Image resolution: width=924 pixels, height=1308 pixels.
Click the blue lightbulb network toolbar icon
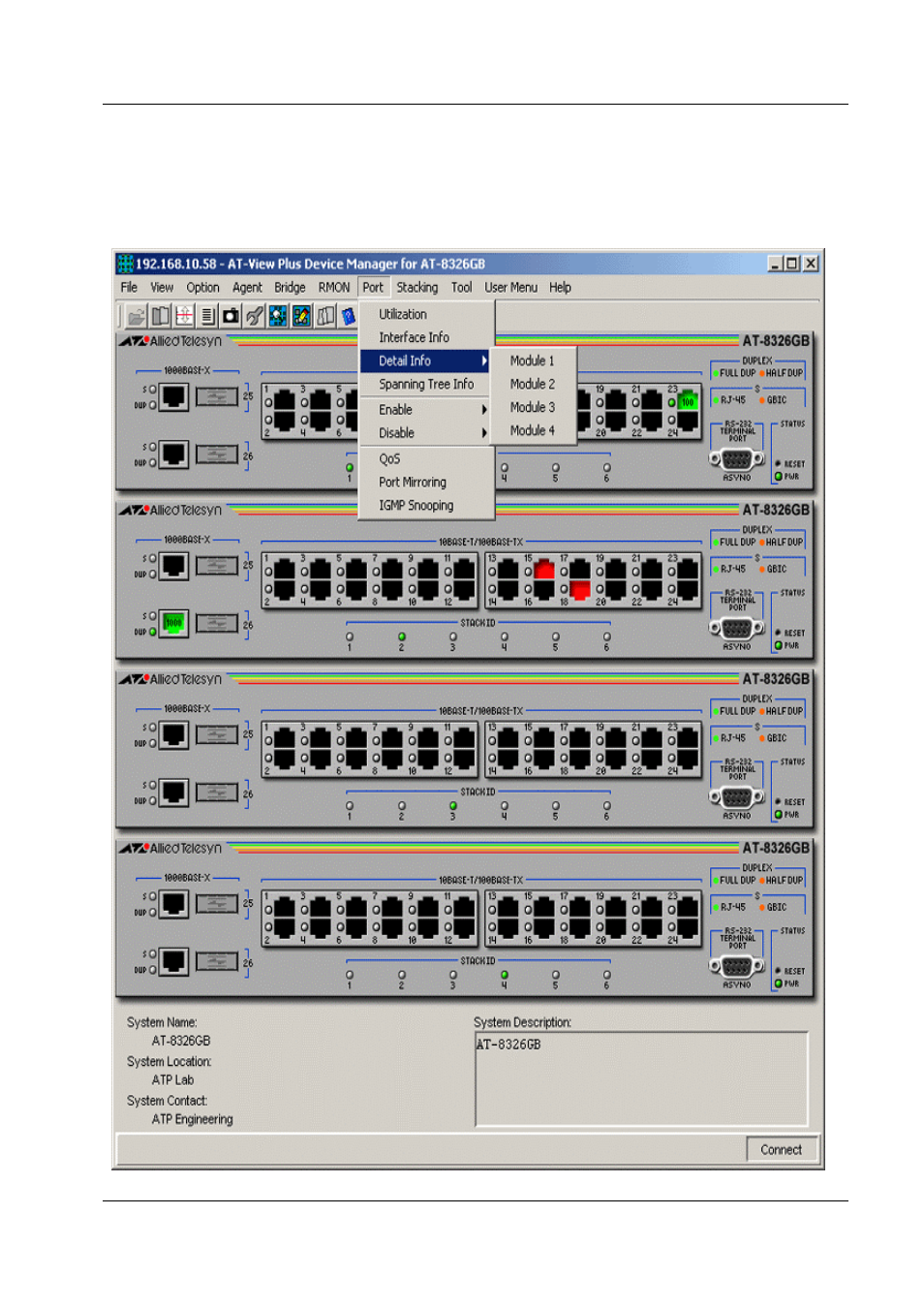(278, 316)
